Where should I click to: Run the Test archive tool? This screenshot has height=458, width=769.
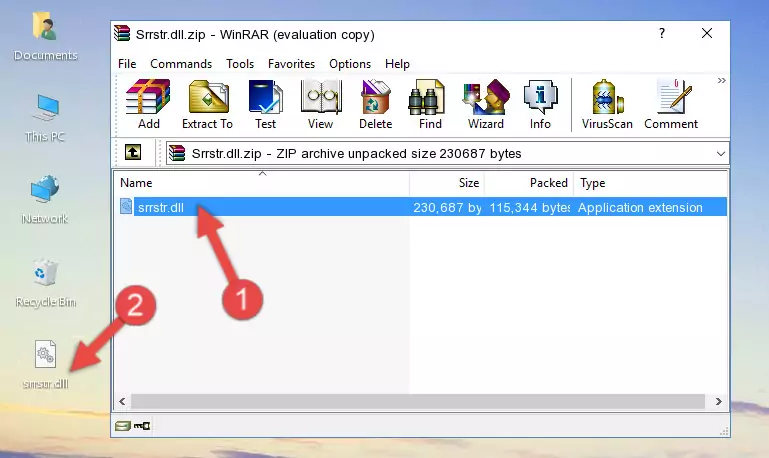[265, 104]
